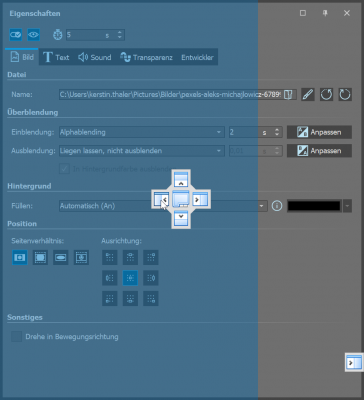Dock panel as tab via center guide
Screen dimensions: 364x400
tap(181, 199)
